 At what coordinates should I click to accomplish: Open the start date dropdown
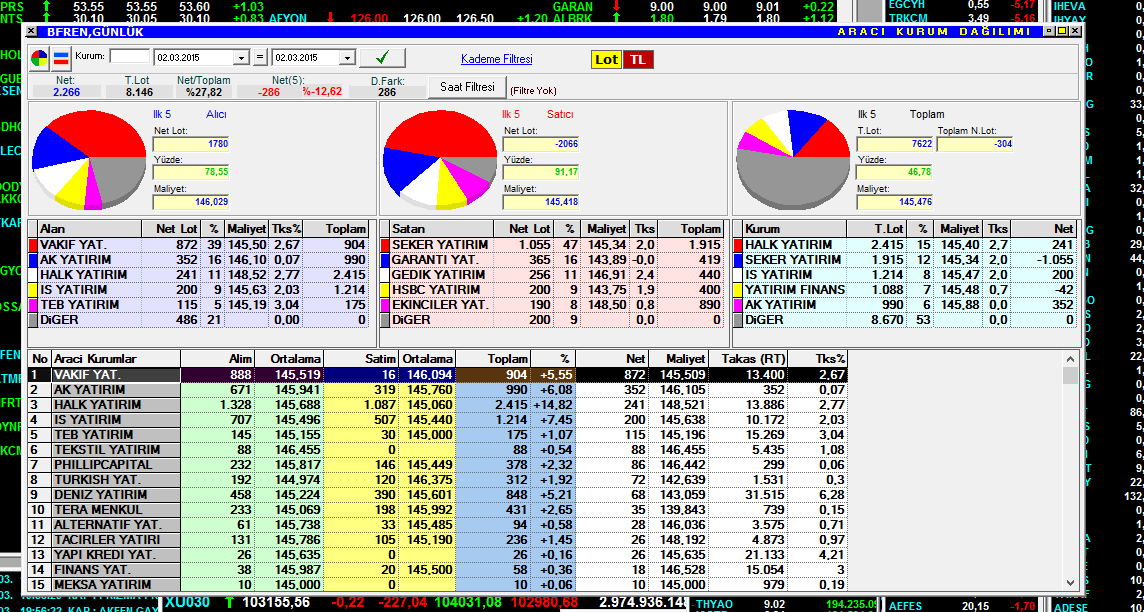(x=240, y=58)
